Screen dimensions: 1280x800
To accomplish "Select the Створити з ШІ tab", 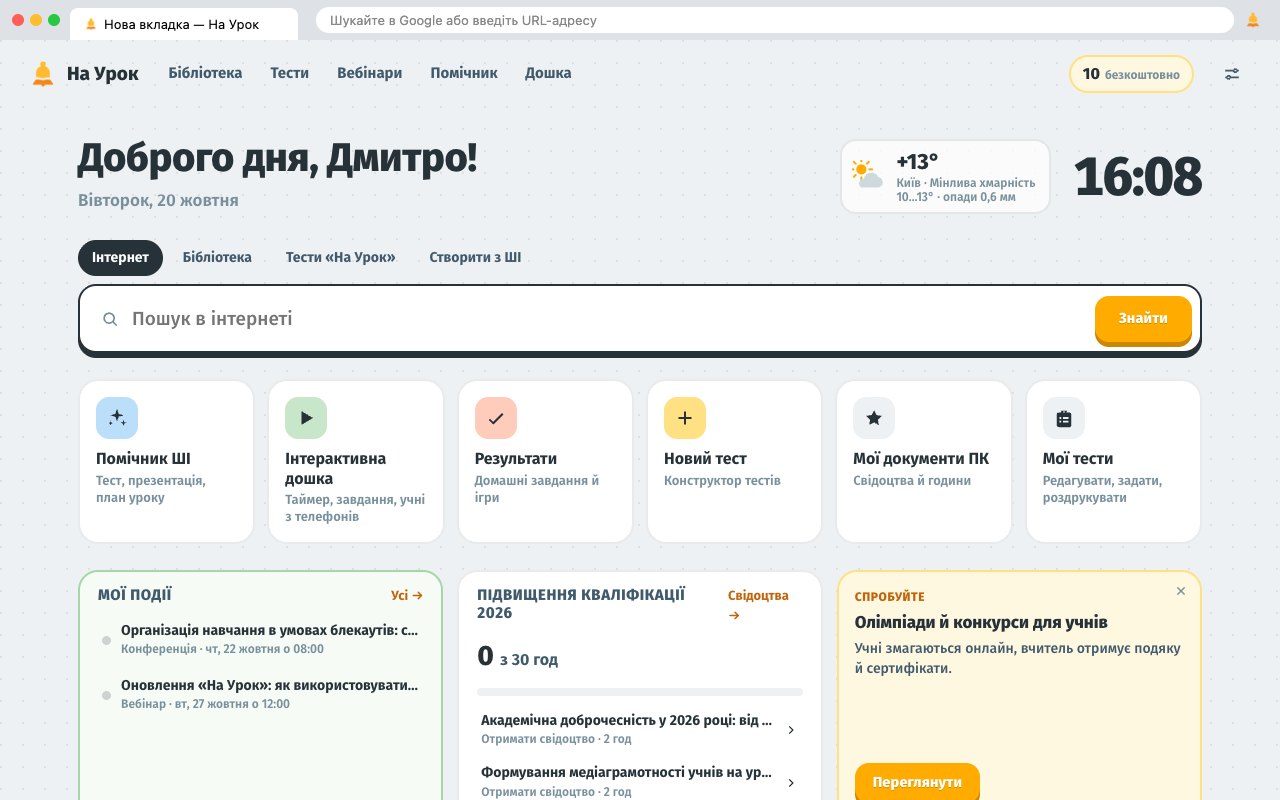I will pyautogui.click(x=475, y=257).
